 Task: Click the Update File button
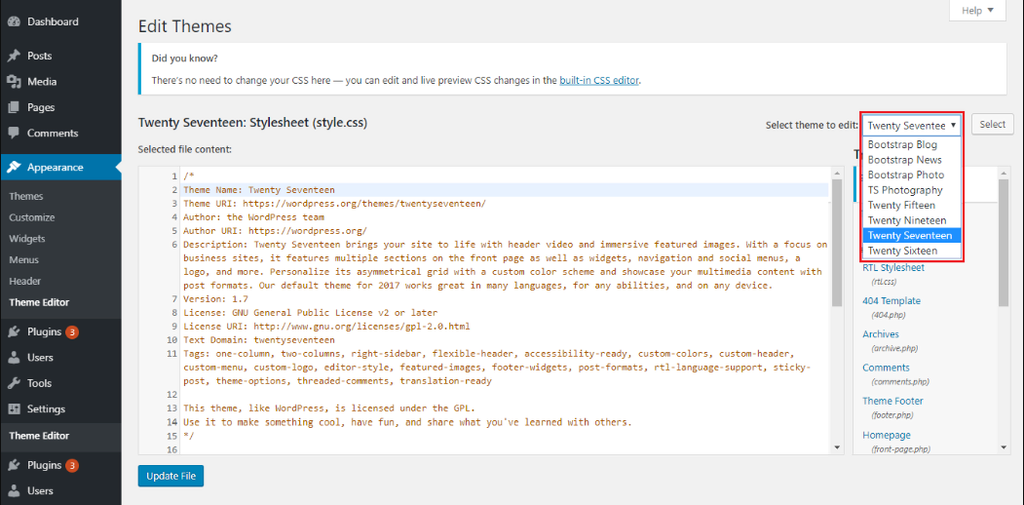[x=171, y=476]
